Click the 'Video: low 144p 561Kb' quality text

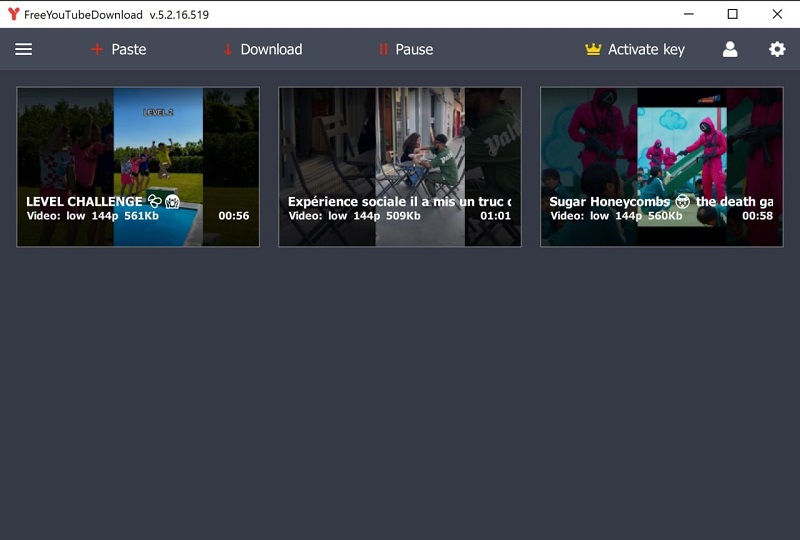(x=93, y=216)
